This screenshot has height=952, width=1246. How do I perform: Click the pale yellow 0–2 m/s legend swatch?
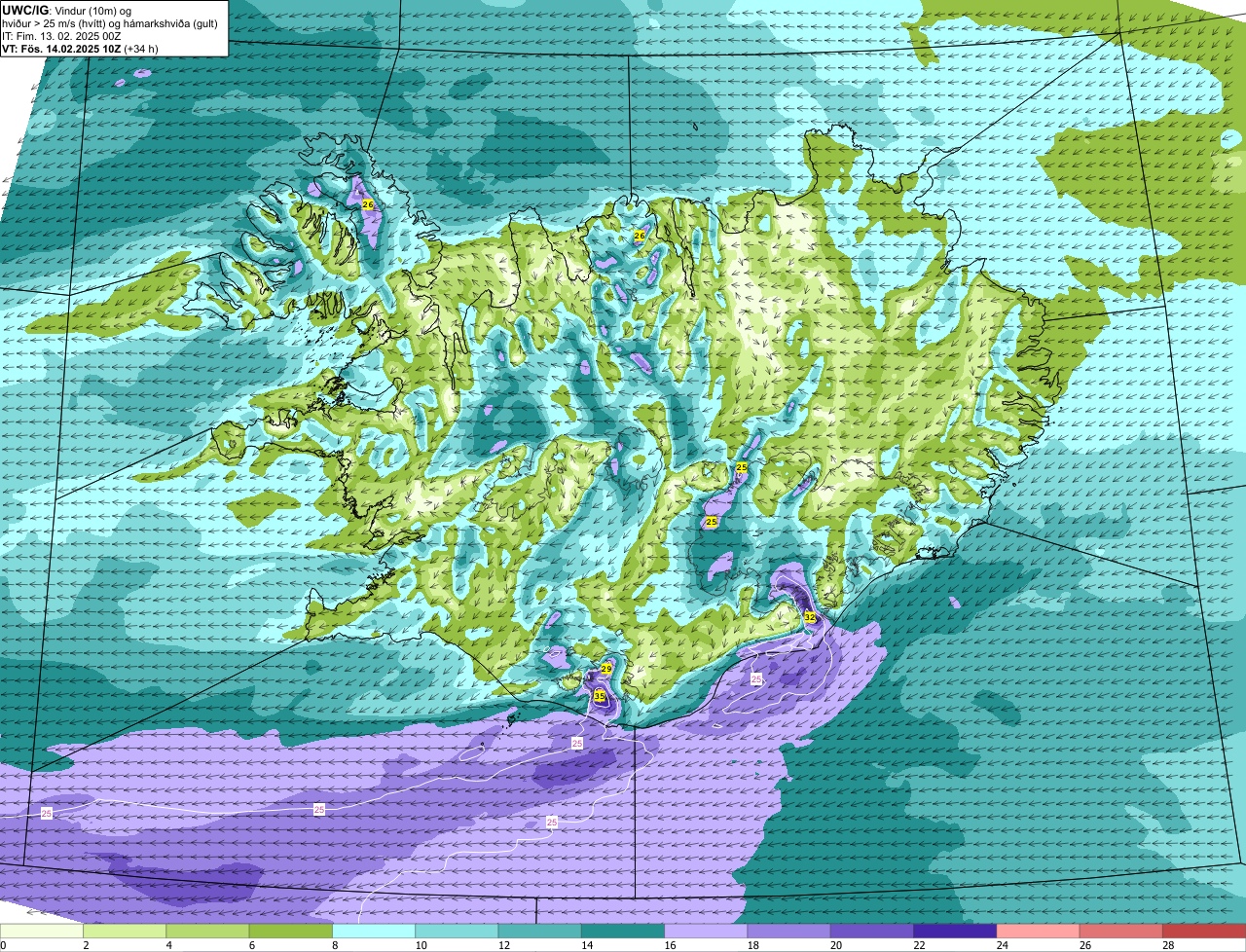point(42,931)
